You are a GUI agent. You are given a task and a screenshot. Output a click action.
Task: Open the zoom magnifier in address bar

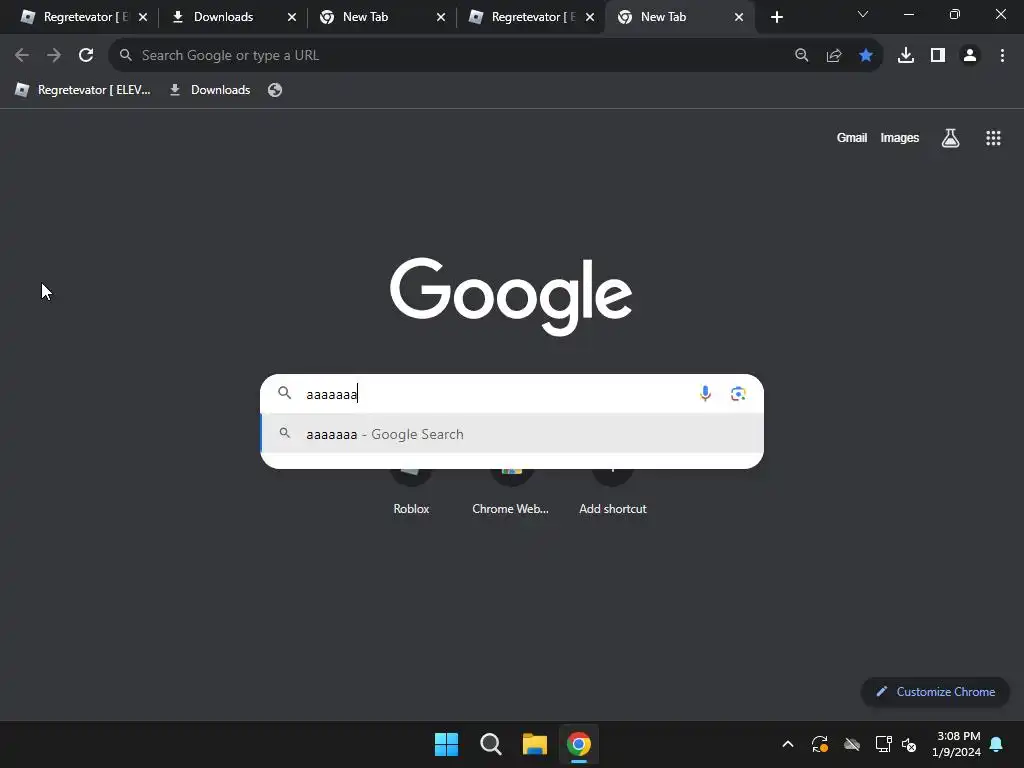[x=801, y=56]
